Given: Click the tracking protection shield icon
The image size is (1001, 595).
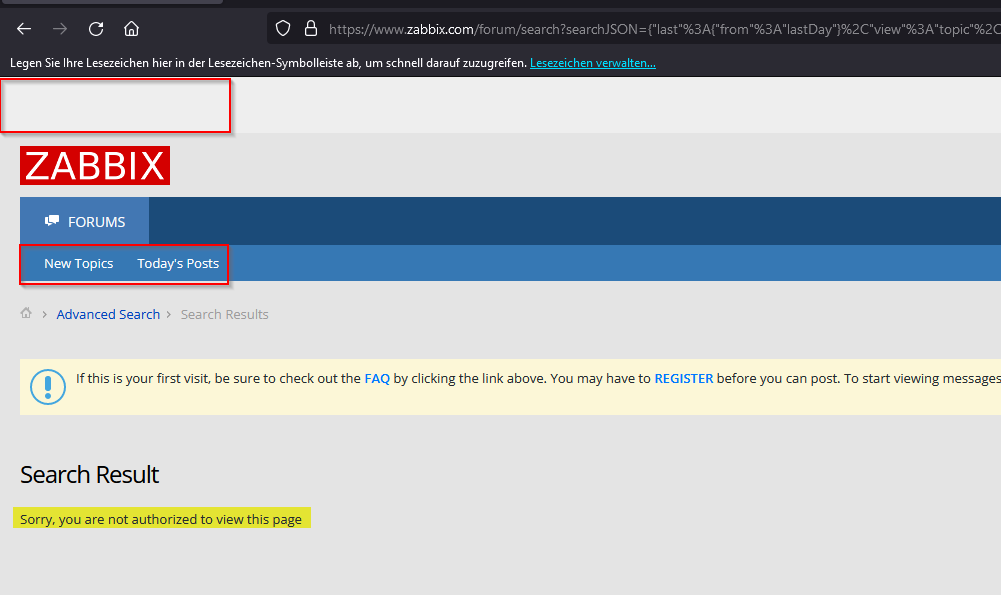Looking at the screenshot, I should coord(282,28).
